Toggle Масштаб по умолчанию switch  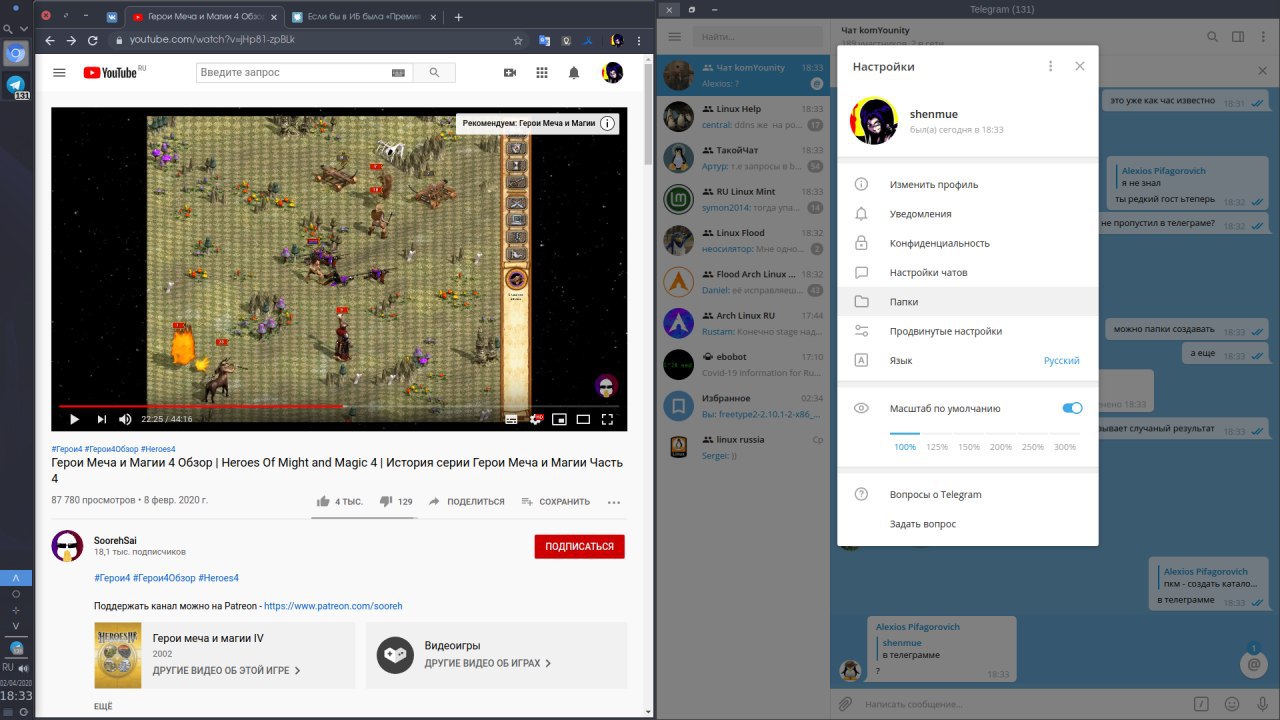(1072, 408)
